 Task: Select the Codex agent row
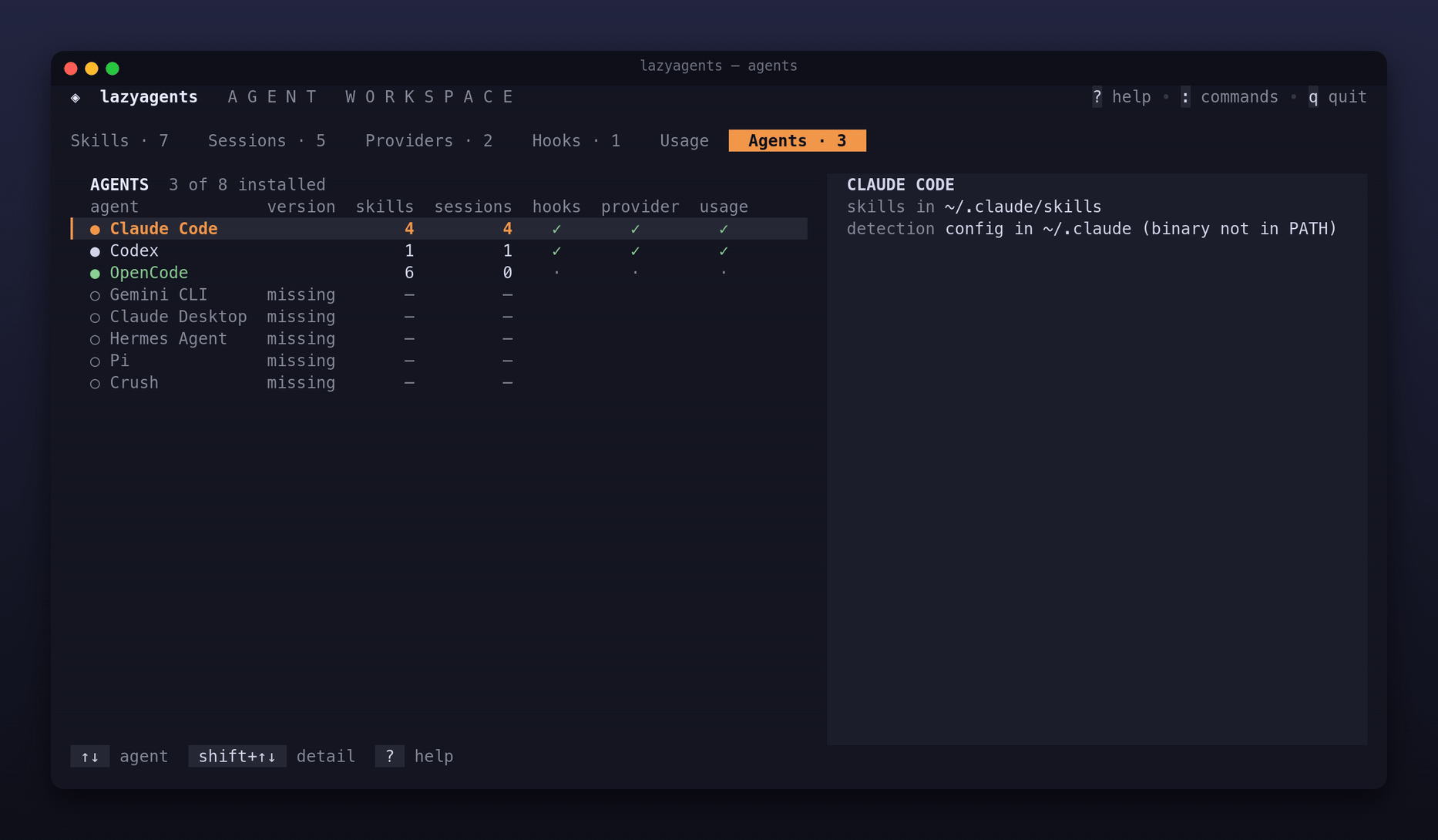tap(439, 251)
